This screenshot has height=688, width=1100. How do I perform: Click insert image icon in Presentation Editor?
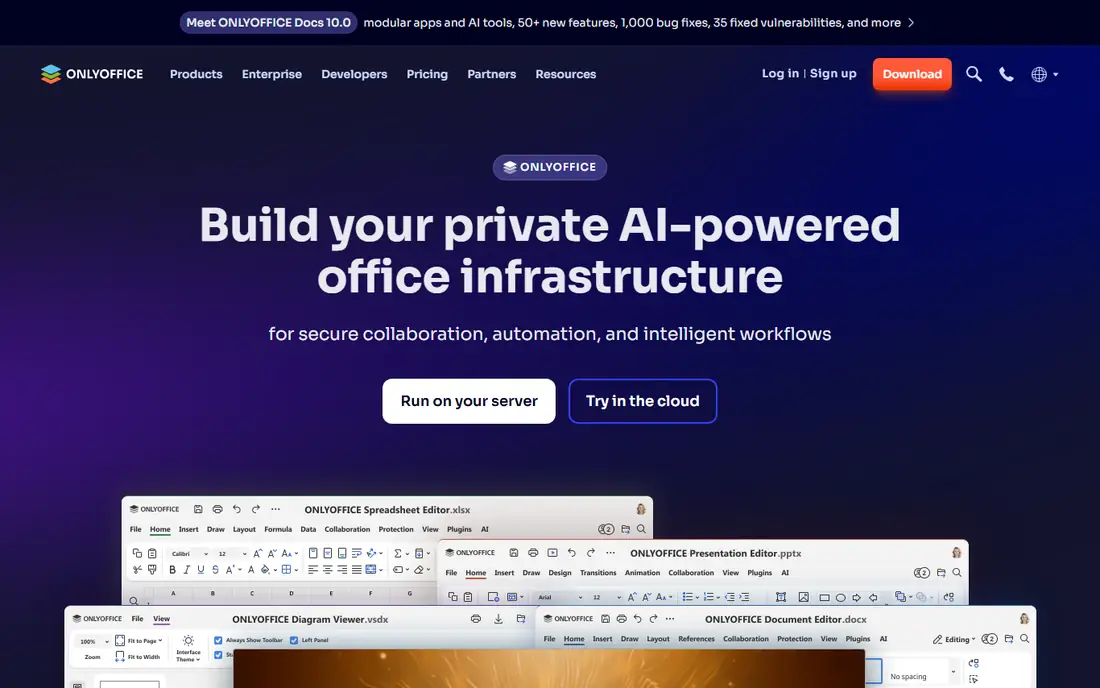point(804,598)
